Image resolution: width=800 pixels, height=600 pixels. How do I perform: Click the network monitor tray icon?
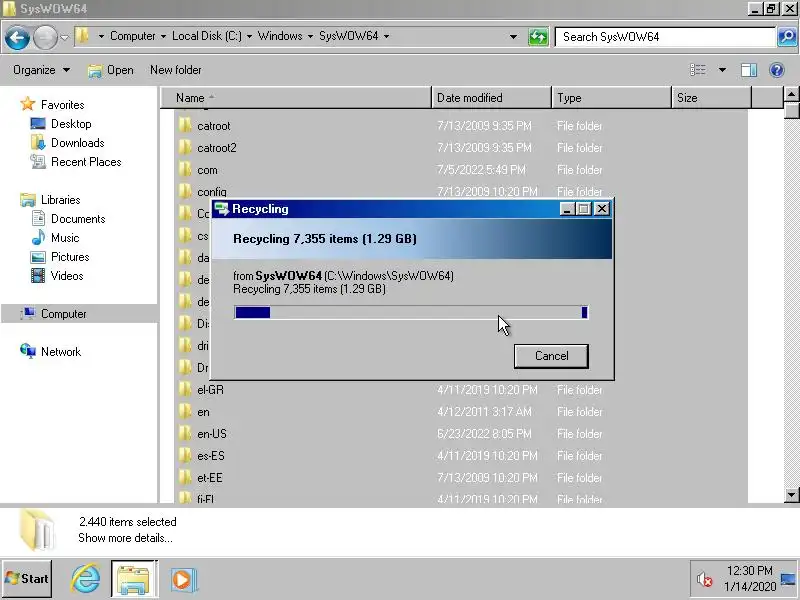[788, 579]
